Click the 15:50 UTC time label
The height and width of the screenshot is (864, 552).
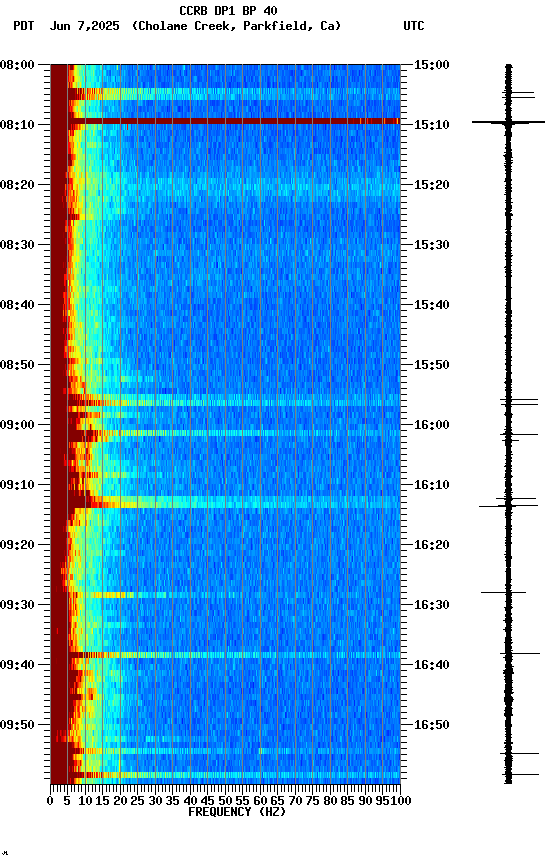tap(432, 365)
